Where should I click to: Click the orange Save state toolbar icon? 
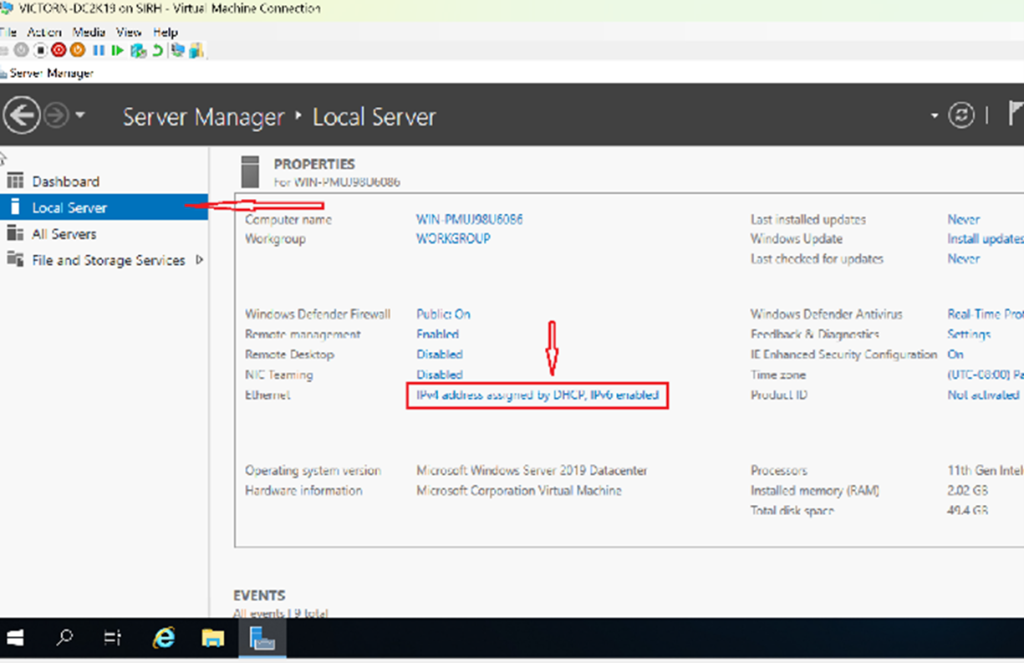tap(78, 50)
